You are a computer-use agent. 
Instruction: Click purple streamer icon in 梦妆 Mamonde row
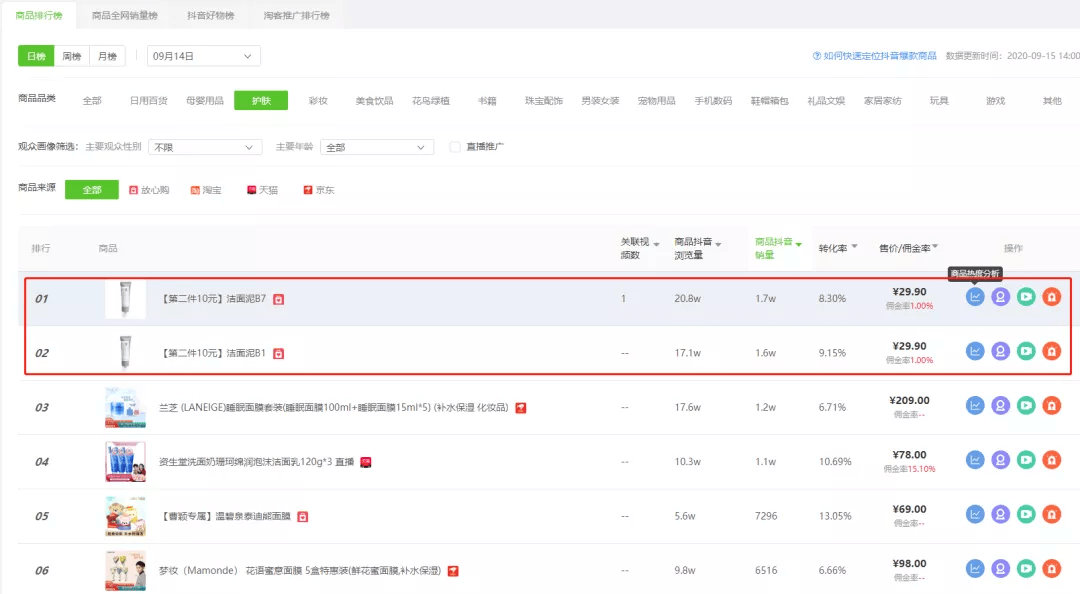1000,569
